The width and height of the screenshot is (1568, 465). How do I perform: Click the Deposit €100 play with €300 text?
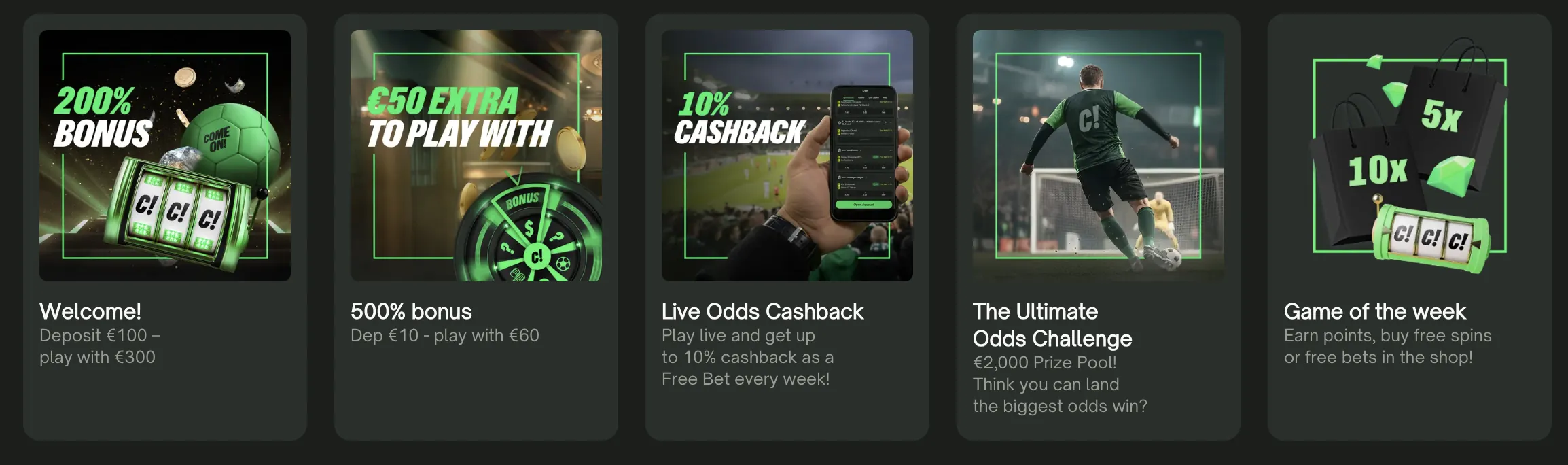pos(100,346)
